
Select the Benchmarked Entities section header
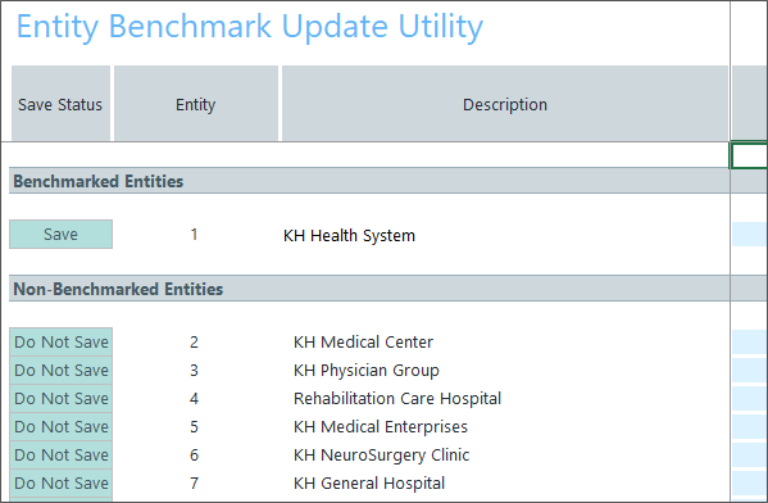pyautogui.click(x=98, y=181)
